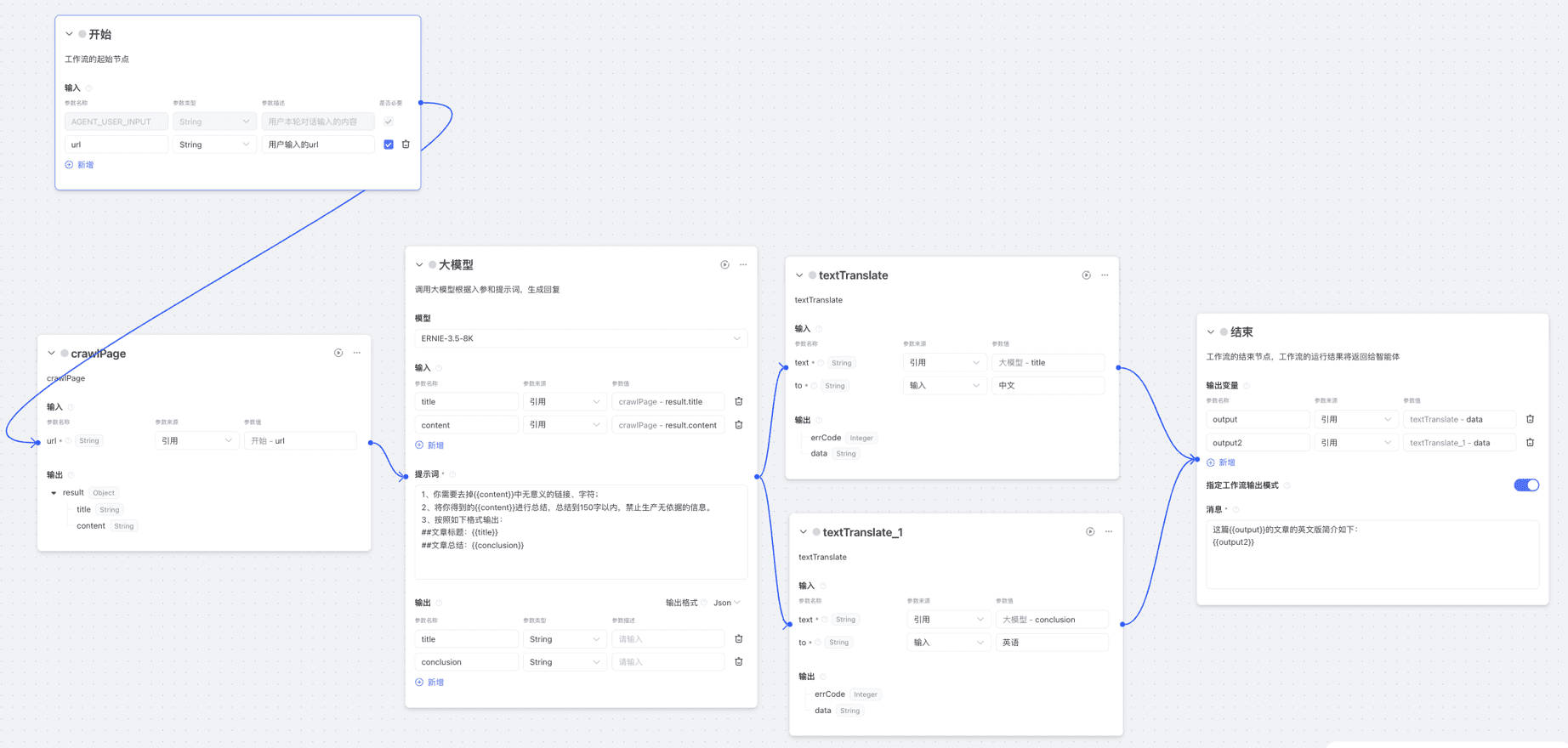
Task: Collapse the 开始 node with its chevron
Action: tap(69, 34)
